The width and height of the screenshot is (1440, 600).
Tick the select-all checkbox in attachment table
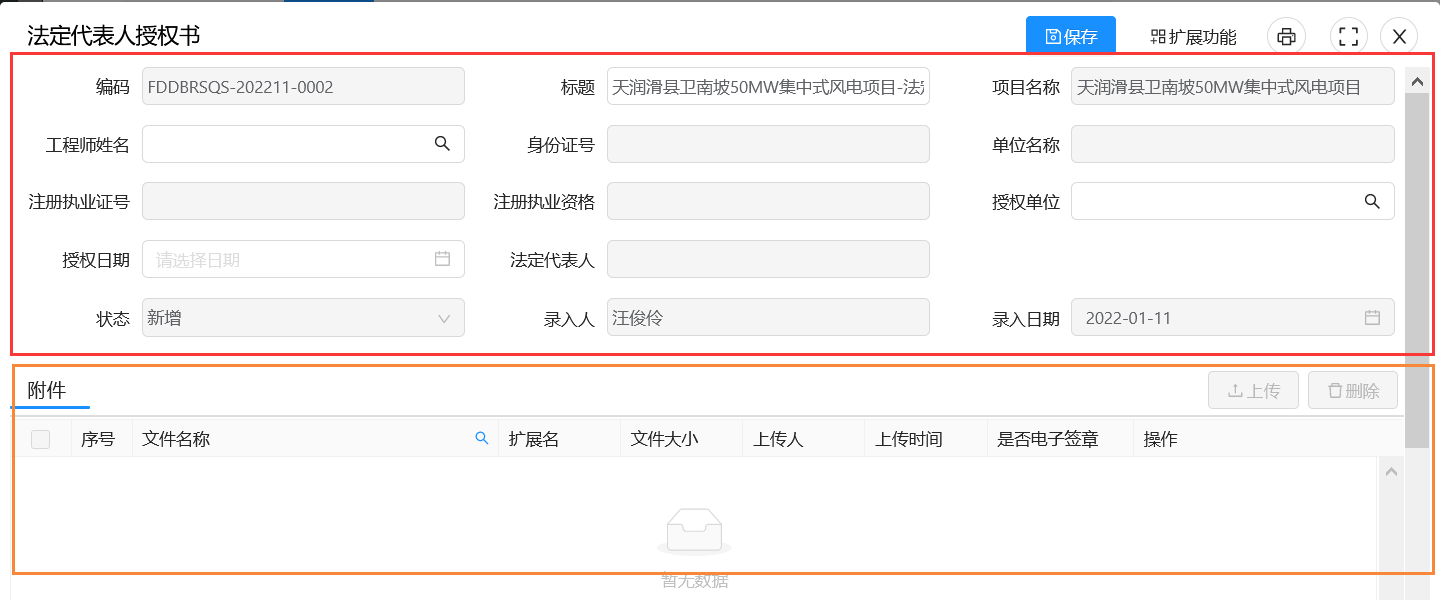41,439
